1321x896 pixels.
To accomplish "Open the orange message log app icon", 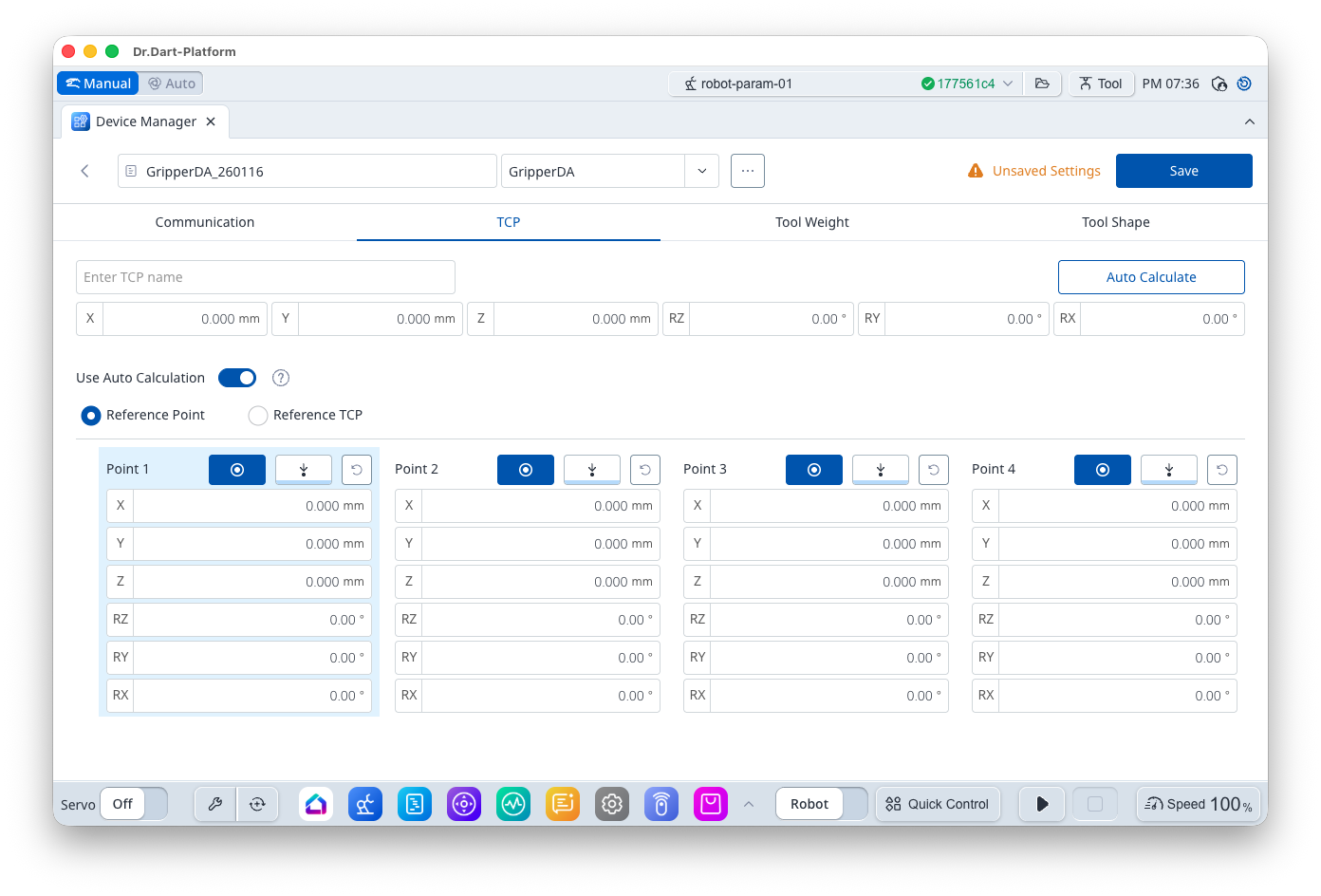I will tap(563, 804).
